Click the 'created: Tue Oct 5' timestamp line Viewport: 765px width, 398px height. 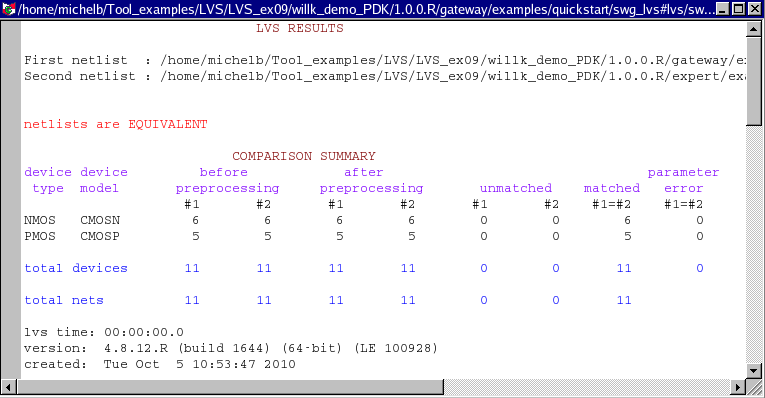coord(160,364)
